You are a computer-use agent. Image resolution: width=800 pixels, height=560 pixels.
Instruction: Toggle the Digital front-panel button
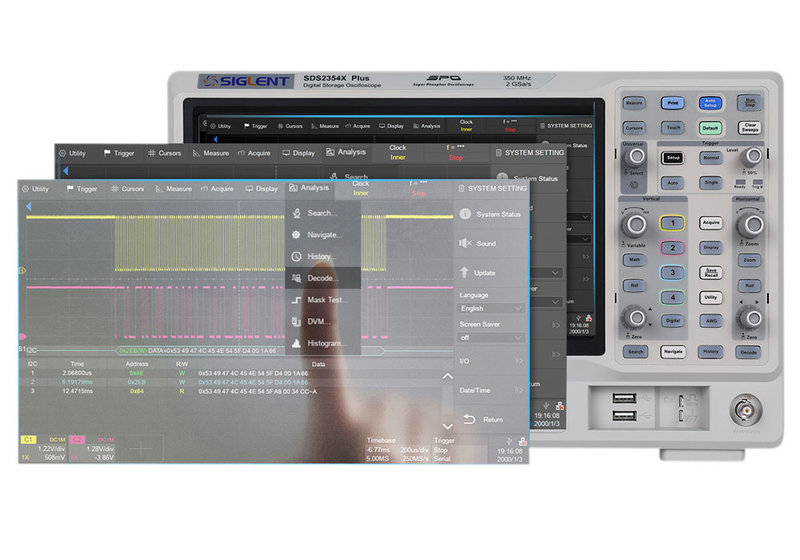[x=672, y=321]
